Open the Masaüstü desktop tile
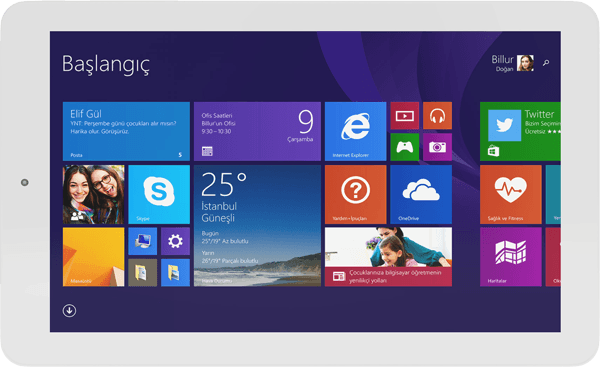The image size is (600, 367). (93, 257)
